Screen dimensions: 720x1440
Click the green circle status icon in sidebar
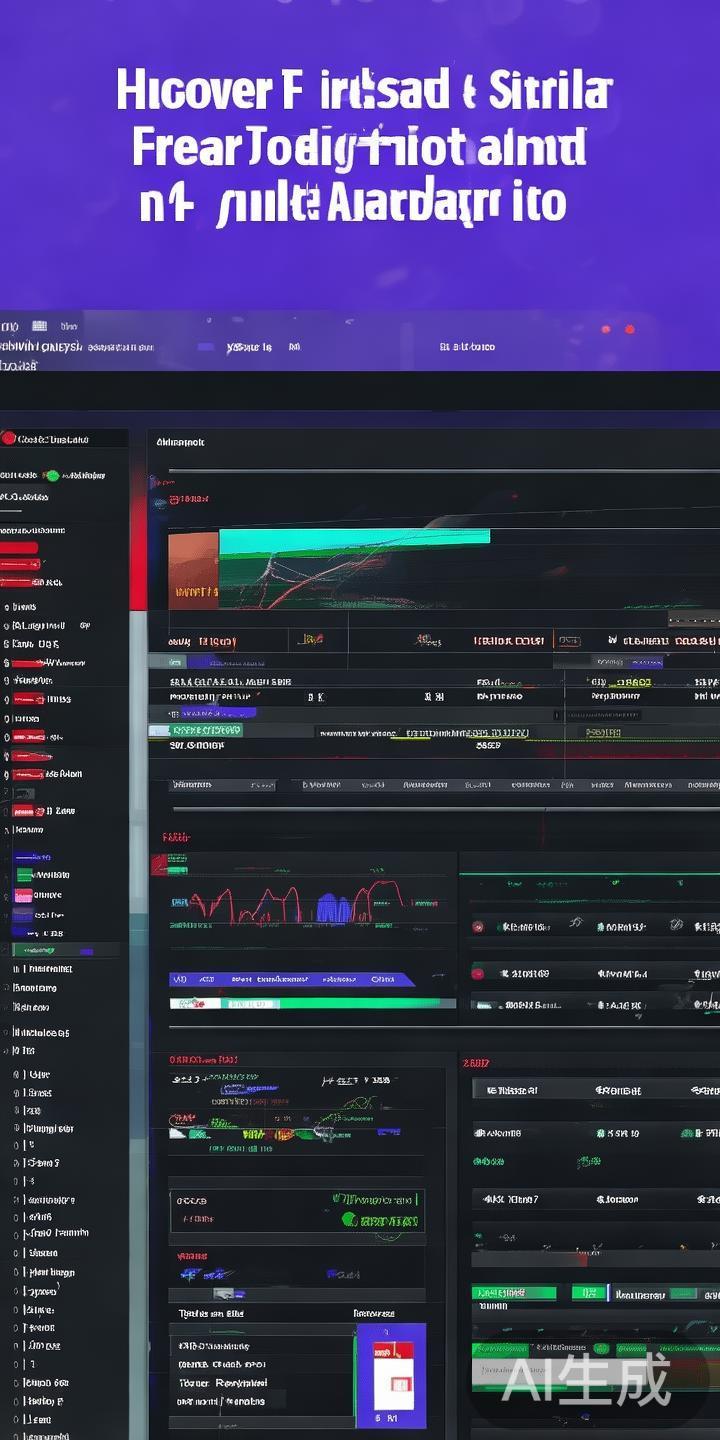point(52,476)
